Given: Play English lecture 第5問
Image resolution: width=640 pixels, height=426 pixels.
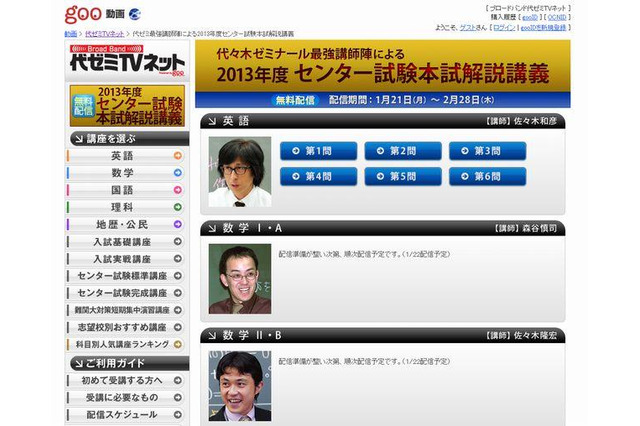Looking at the screenshot, I should point(403,177).
